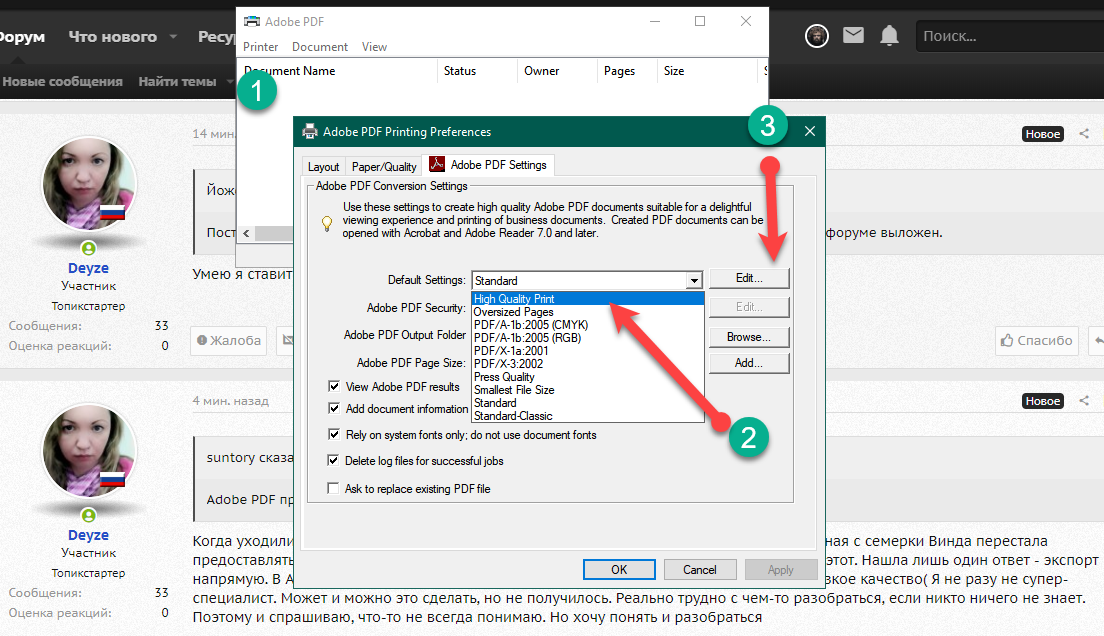Close the Adobe PDF Printing Preferences dialog
1104x636 pixels.
tap(810, 131)
